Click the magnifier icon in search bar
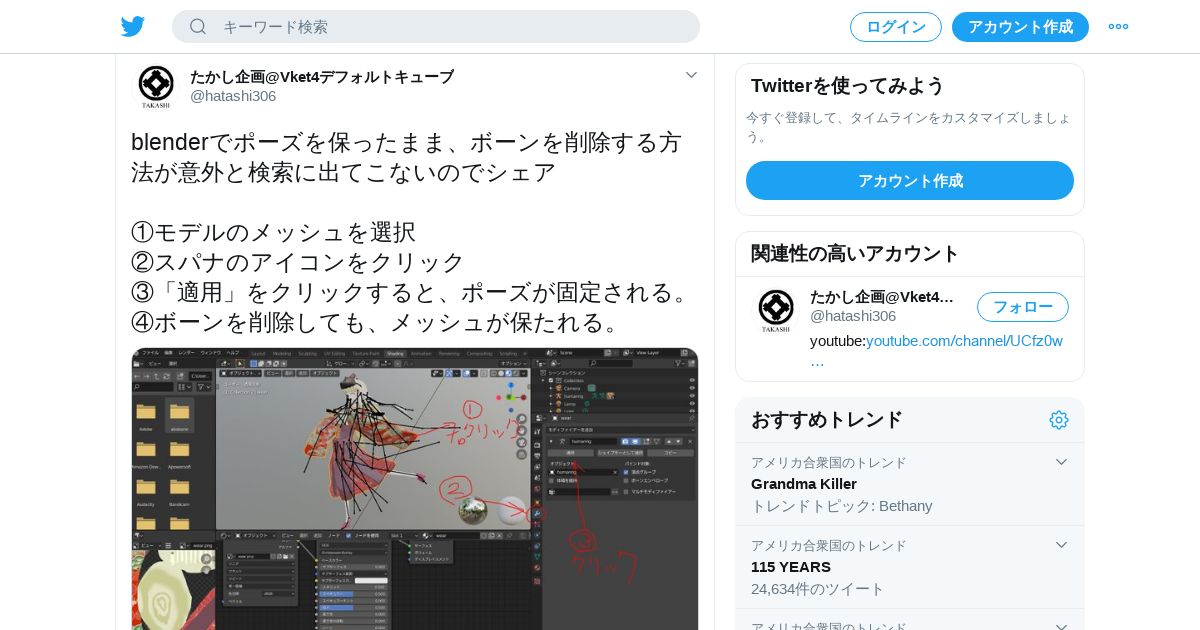1200x630 pixels. (198, 27)
